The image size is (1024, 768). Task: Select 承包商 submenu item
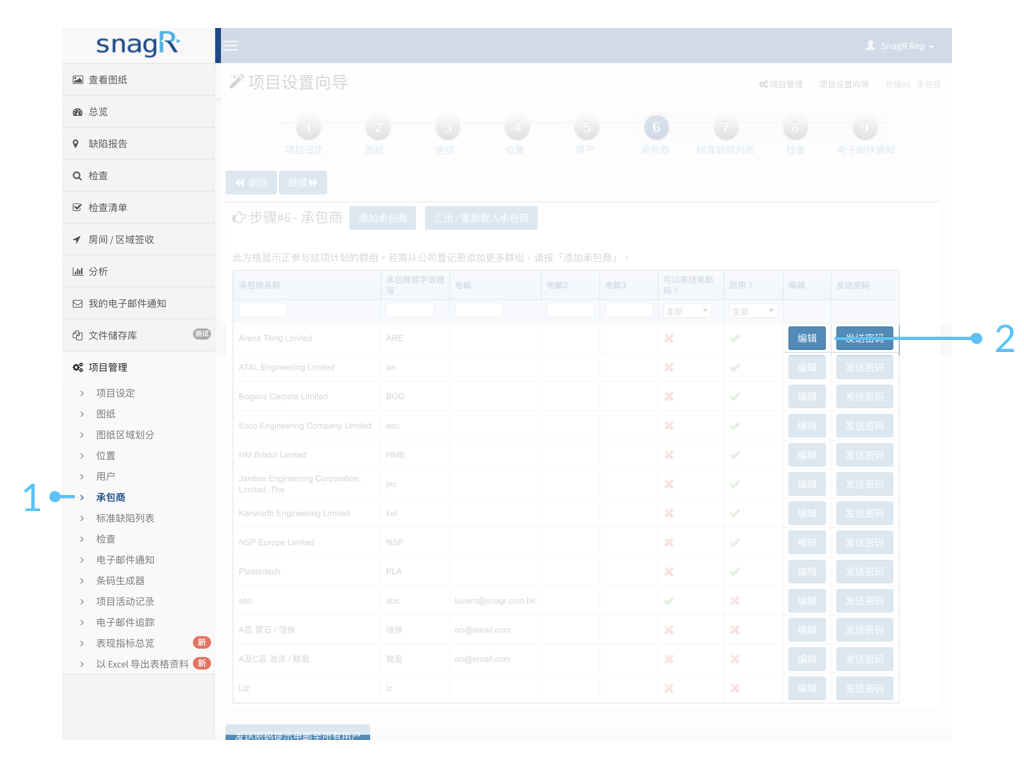coord(111,498)
